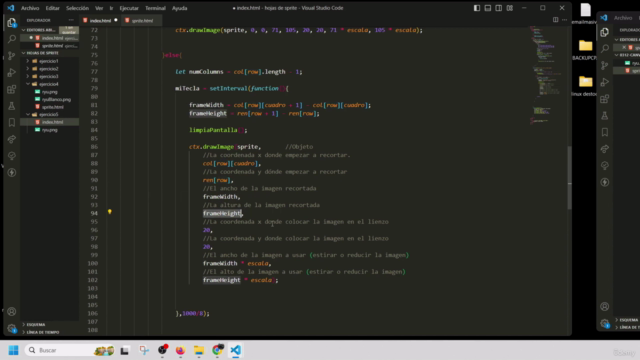Toggle Secondary Side Bar visibility in title bar
Image resolution: width=640 pixels, height=360 pixels.
(x=499, y=8)
